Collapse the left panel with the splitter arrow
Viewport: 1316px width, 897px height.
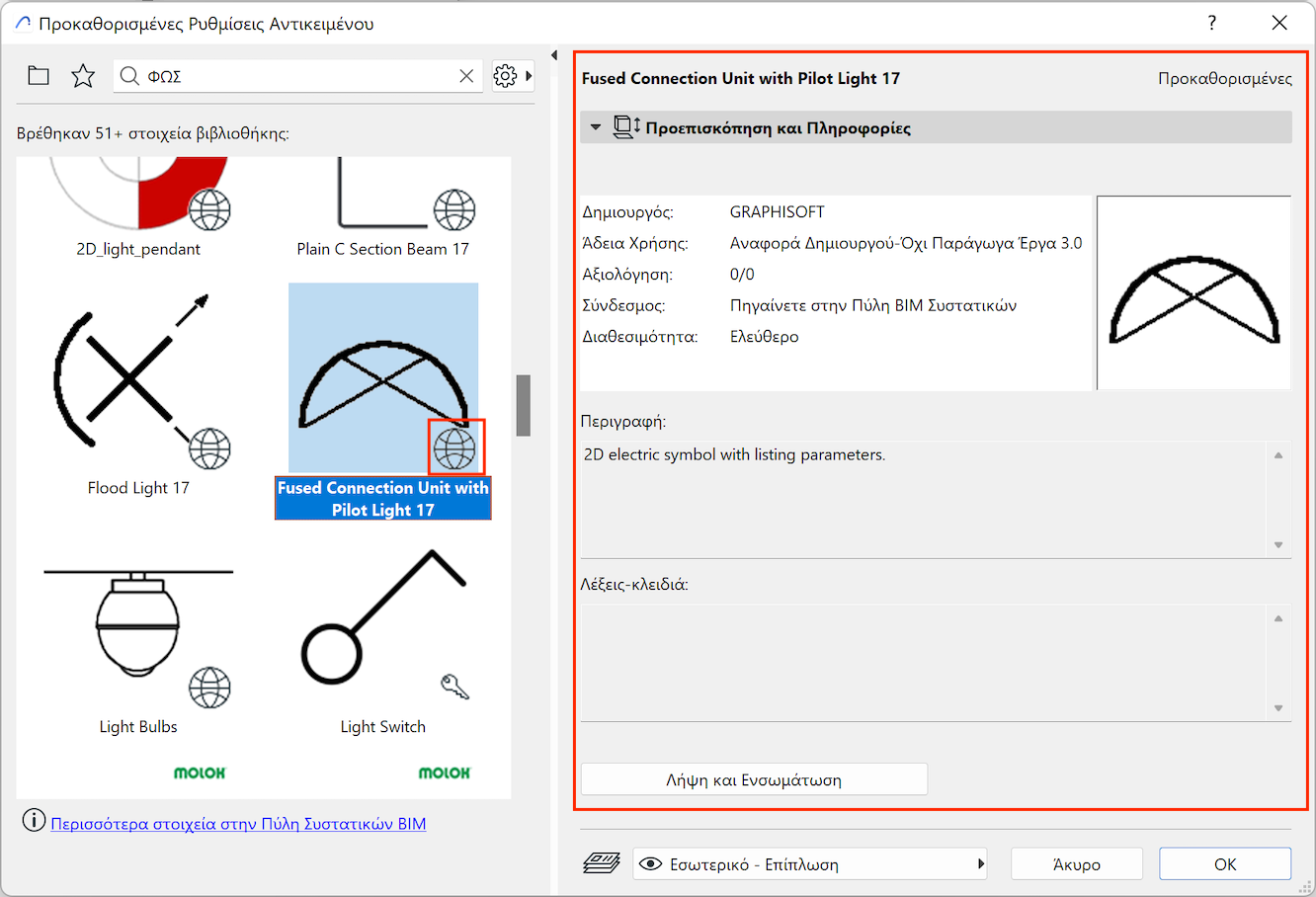pos(554,55)
